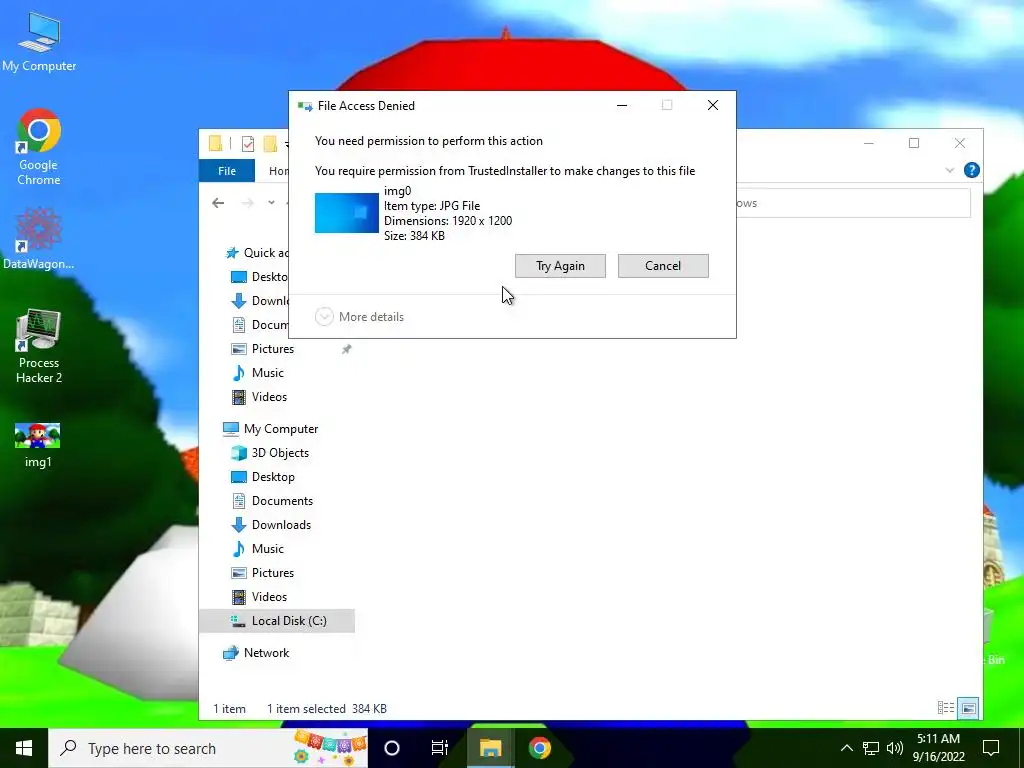Screen dimensions: 1024x768
Task: Click the properties checkmark icon in Explorer title bar
Action: click(x=248, y=144)
